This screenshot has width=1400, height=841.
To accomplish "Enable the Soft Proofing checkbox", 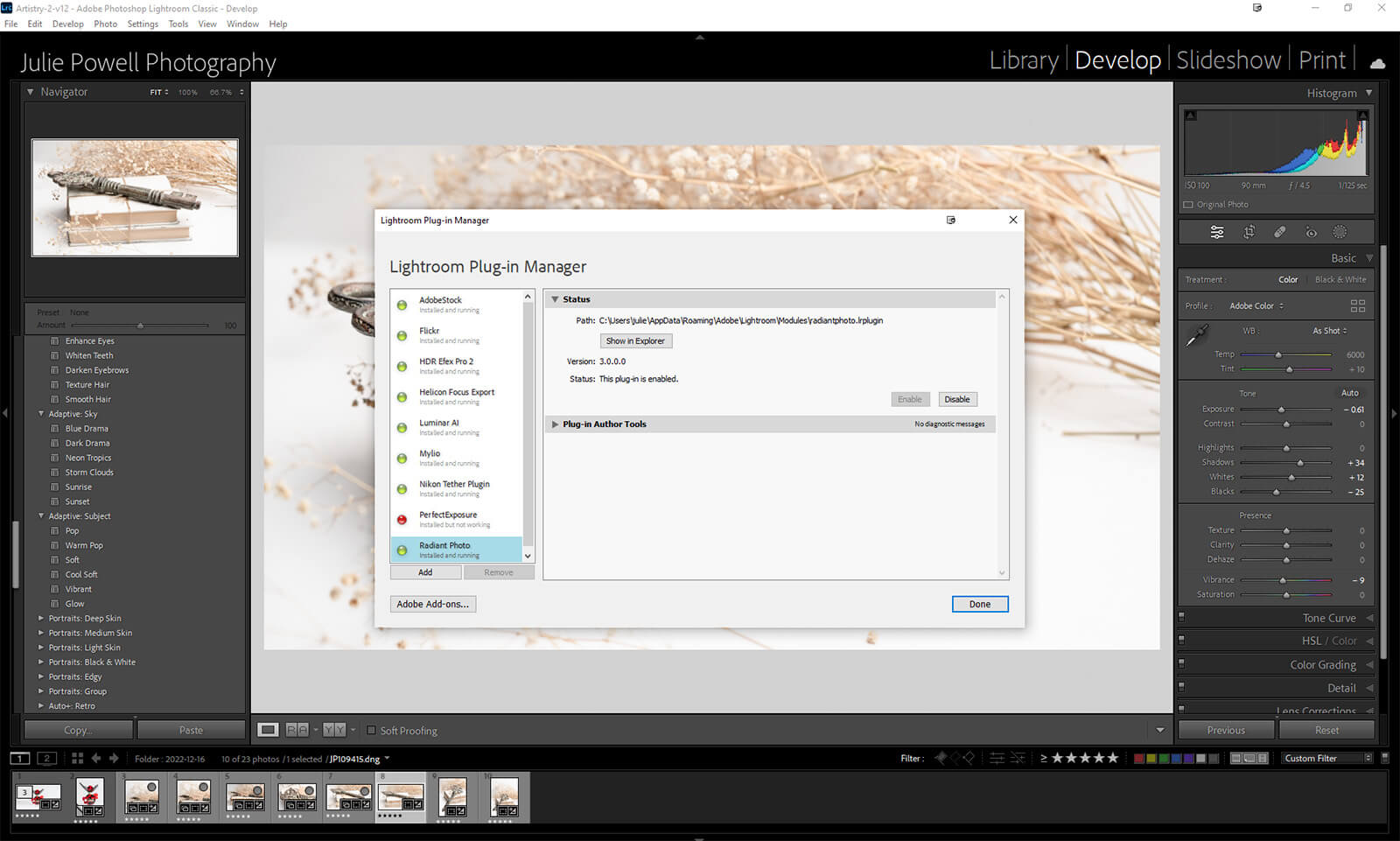I will pos(371,730).
